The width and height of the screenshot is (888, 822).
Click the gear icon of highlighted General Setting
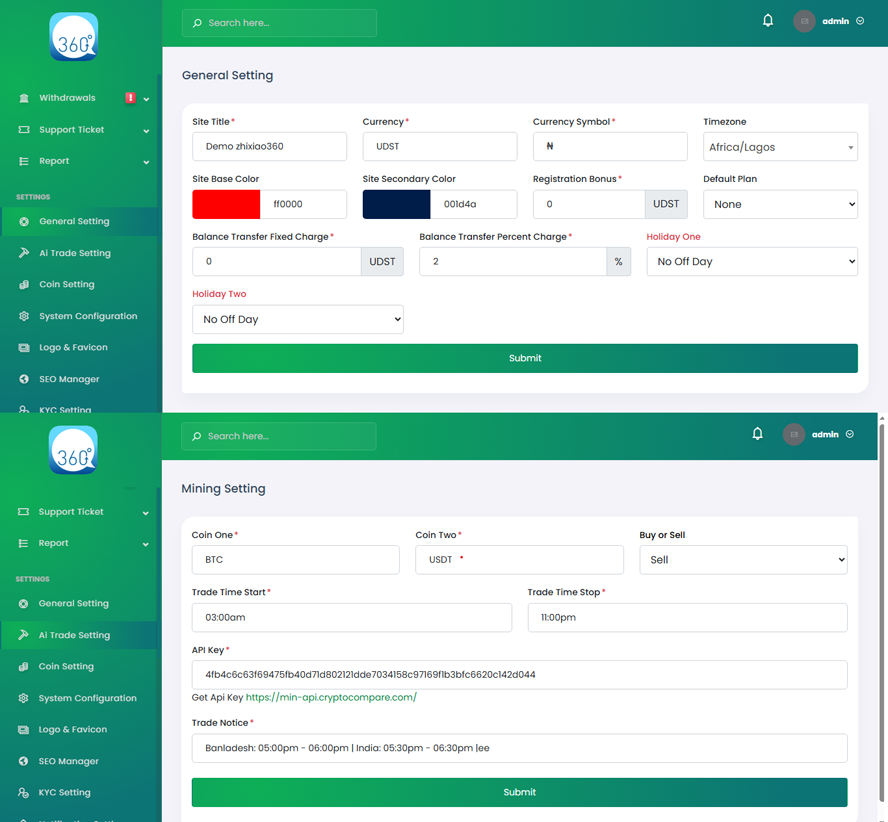pyautogui.click(x=24, y=222)
